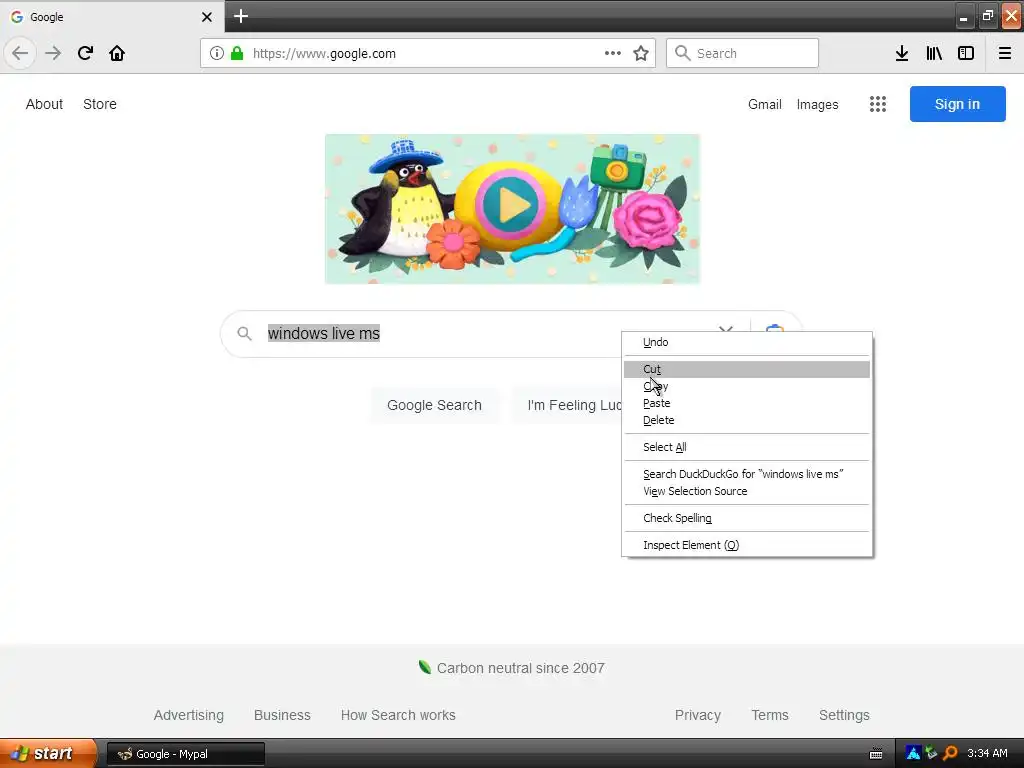This screenshot has height=768, width=1024.
Task: Open page actions three-dot menu
Action: (x=613, y=54)
